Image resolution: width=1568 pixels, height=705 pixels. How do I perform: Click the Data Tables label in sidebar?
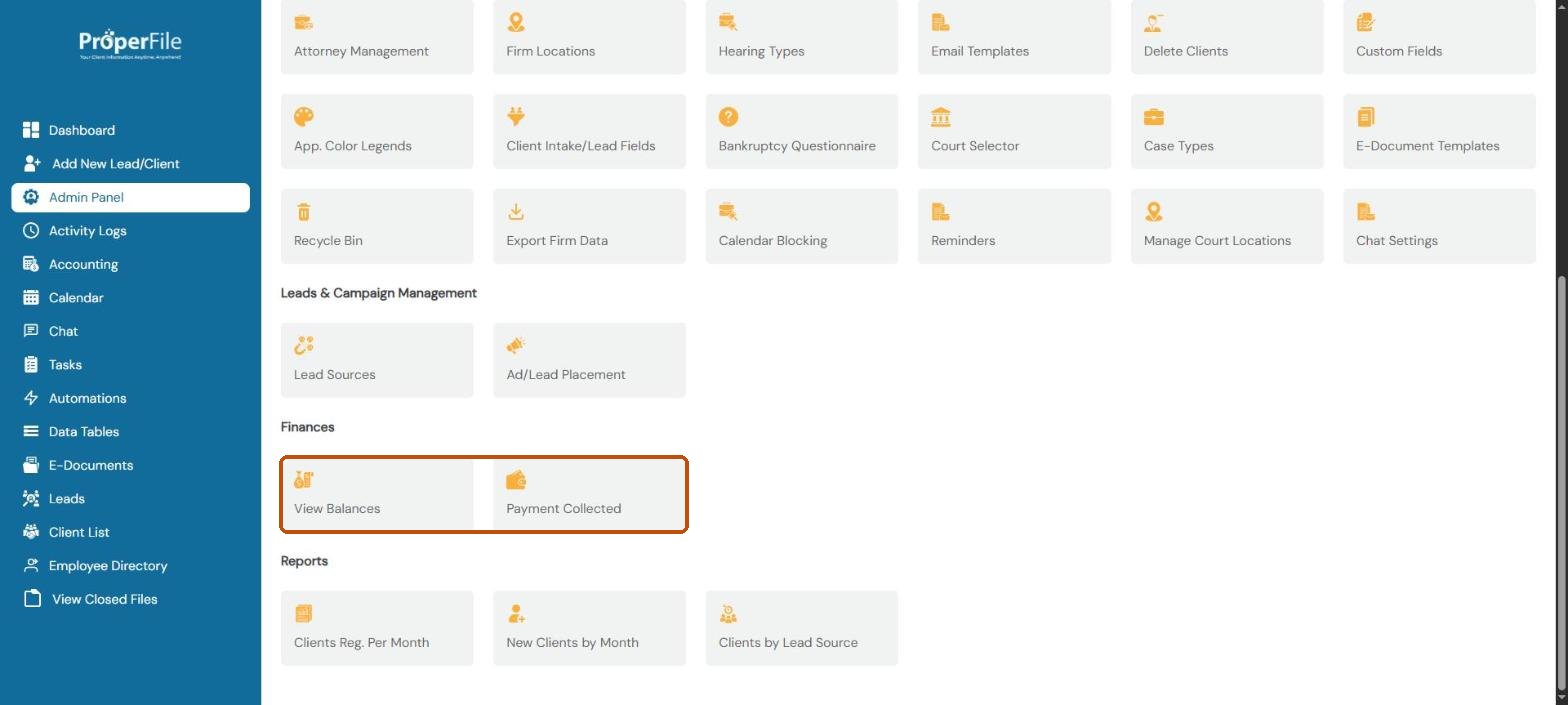pos(84,431)
